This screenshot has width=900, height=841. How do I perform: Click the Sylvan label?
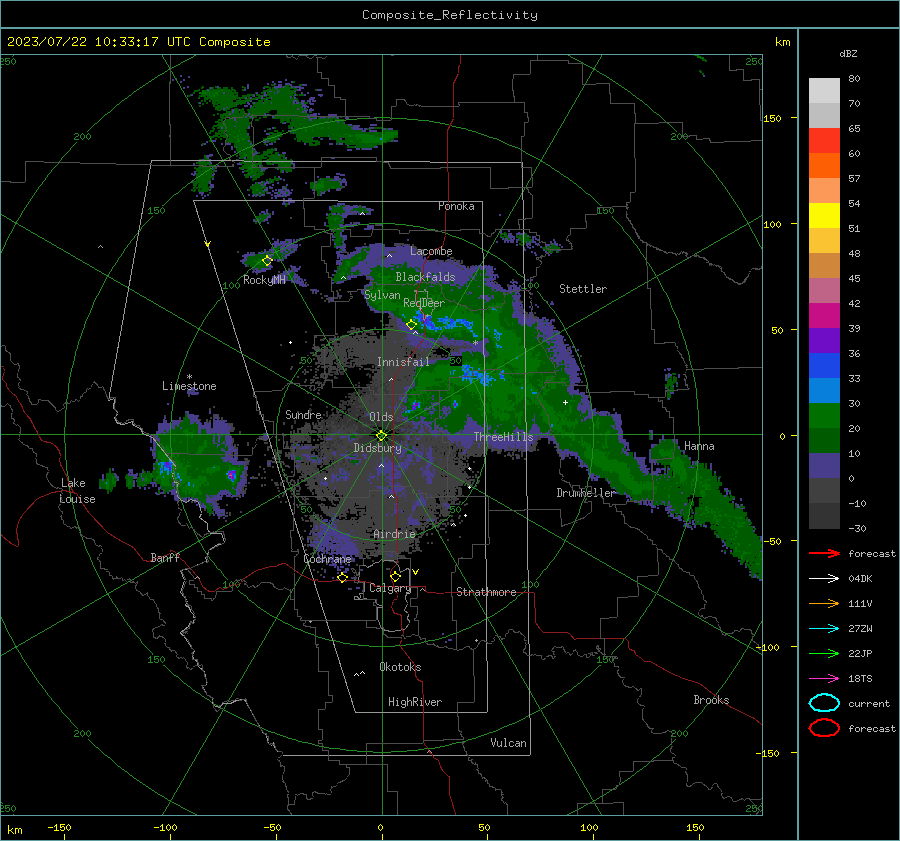382,295
